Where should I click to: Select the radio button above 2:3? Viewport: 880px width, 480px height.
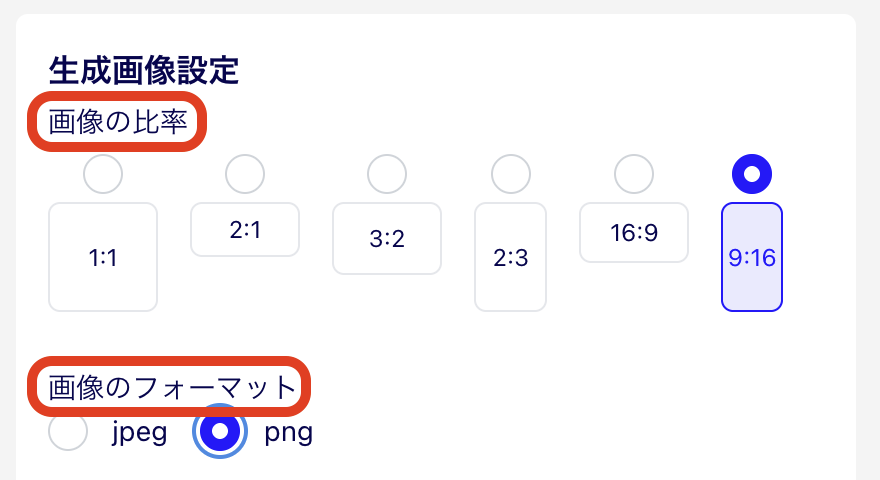[x=511, y=174]
